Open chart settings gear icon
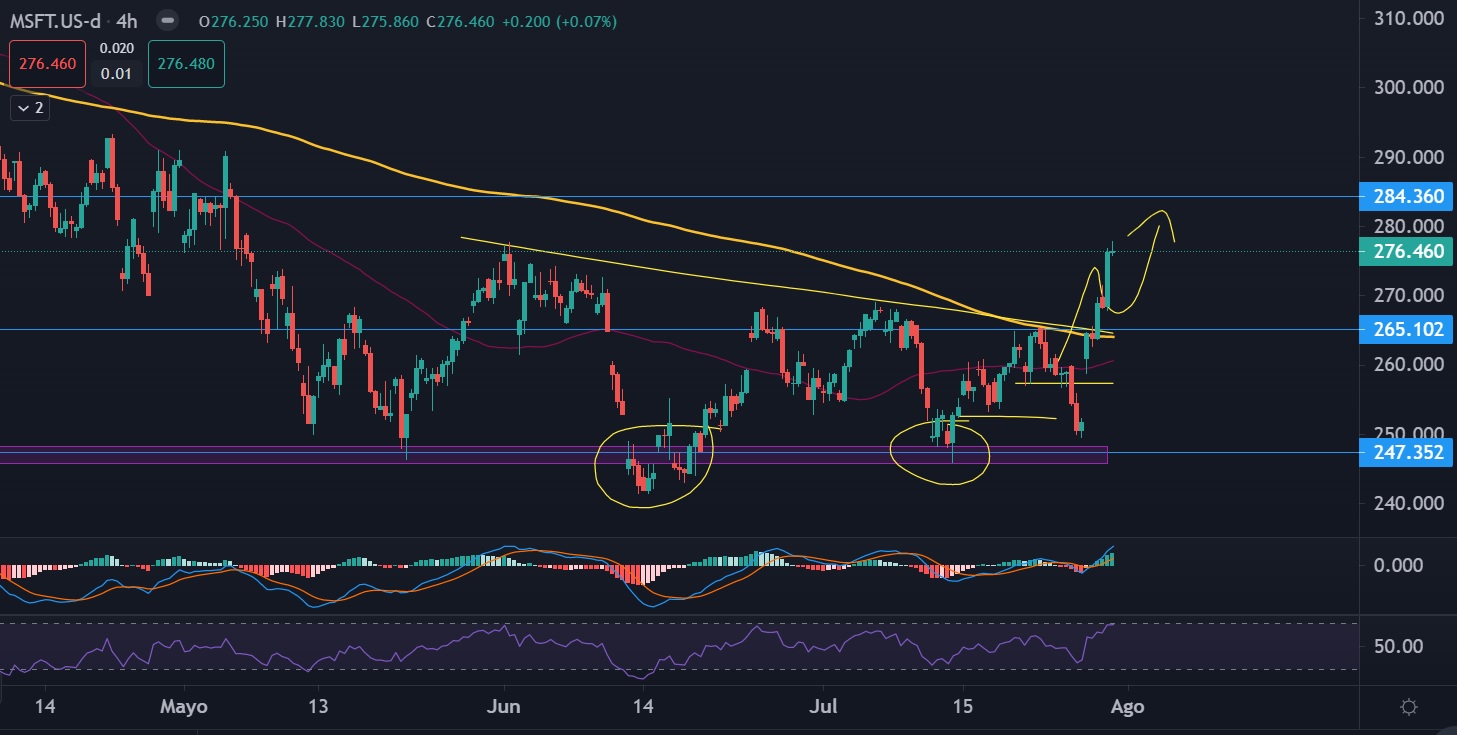The width and height of the screenshot is (1457, 735). point(1409,707)
